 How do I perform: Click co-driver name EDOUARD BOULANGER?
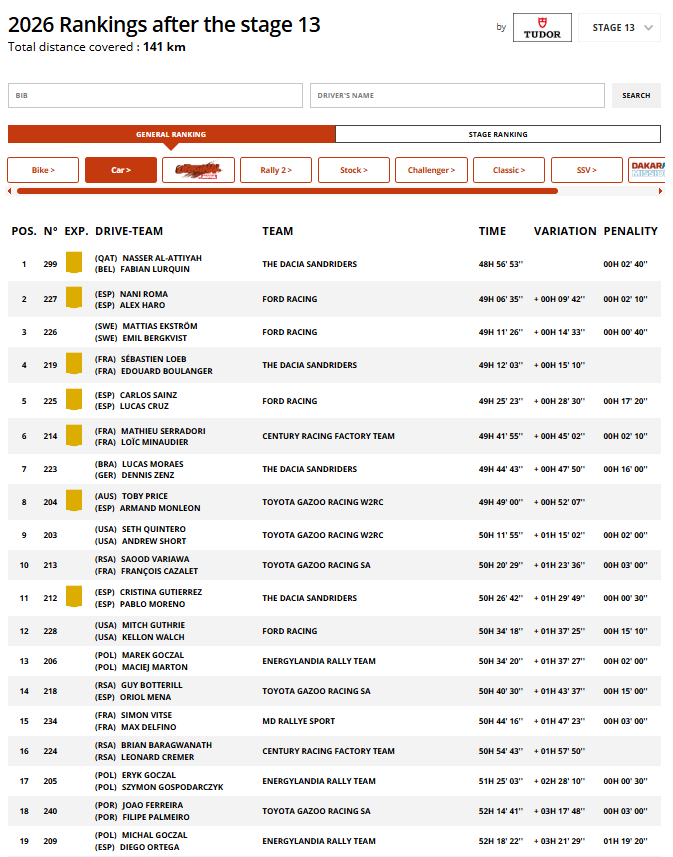(167, 371)
